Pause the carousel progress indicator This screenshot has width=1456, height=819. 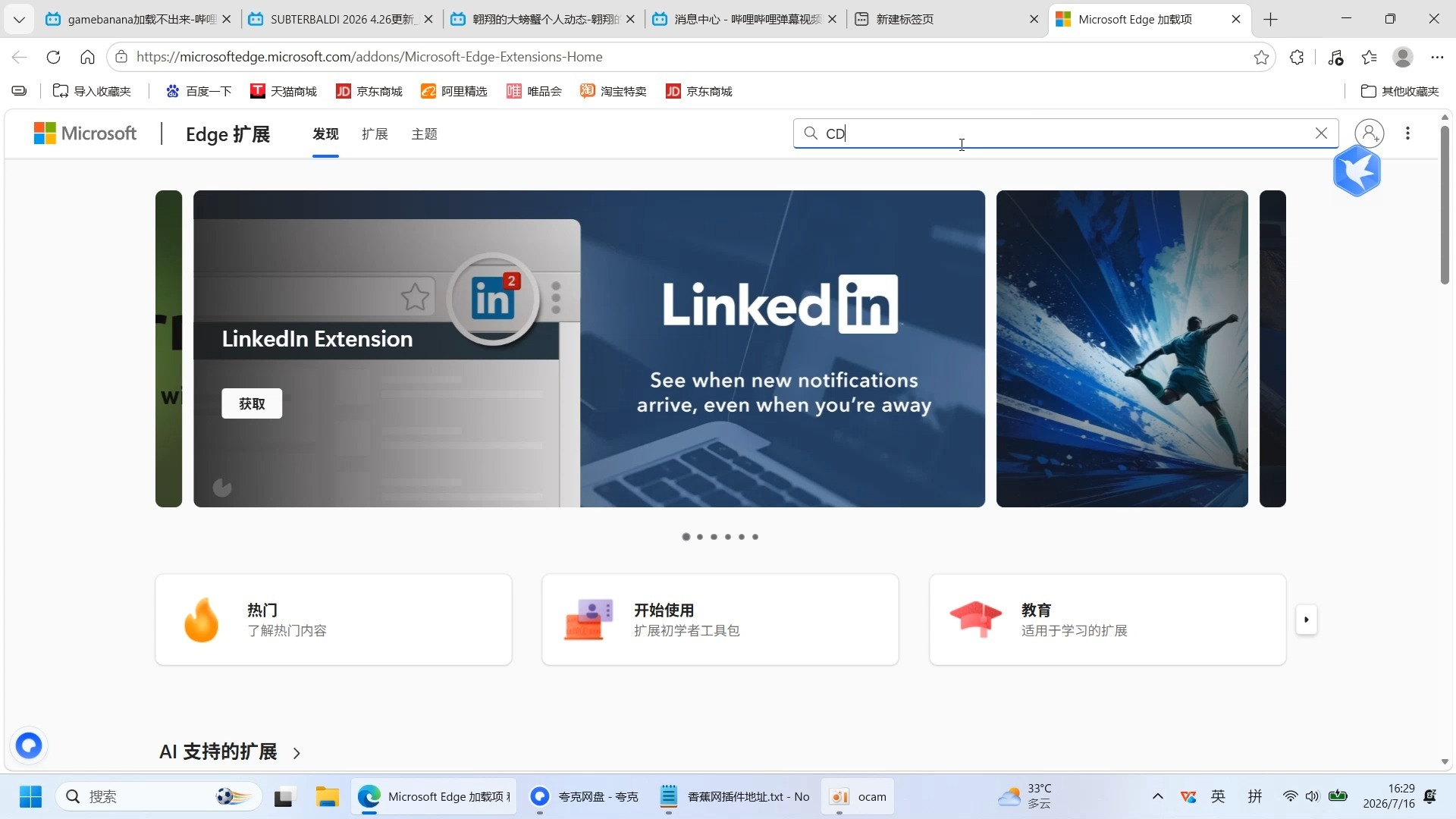point(222,488)
